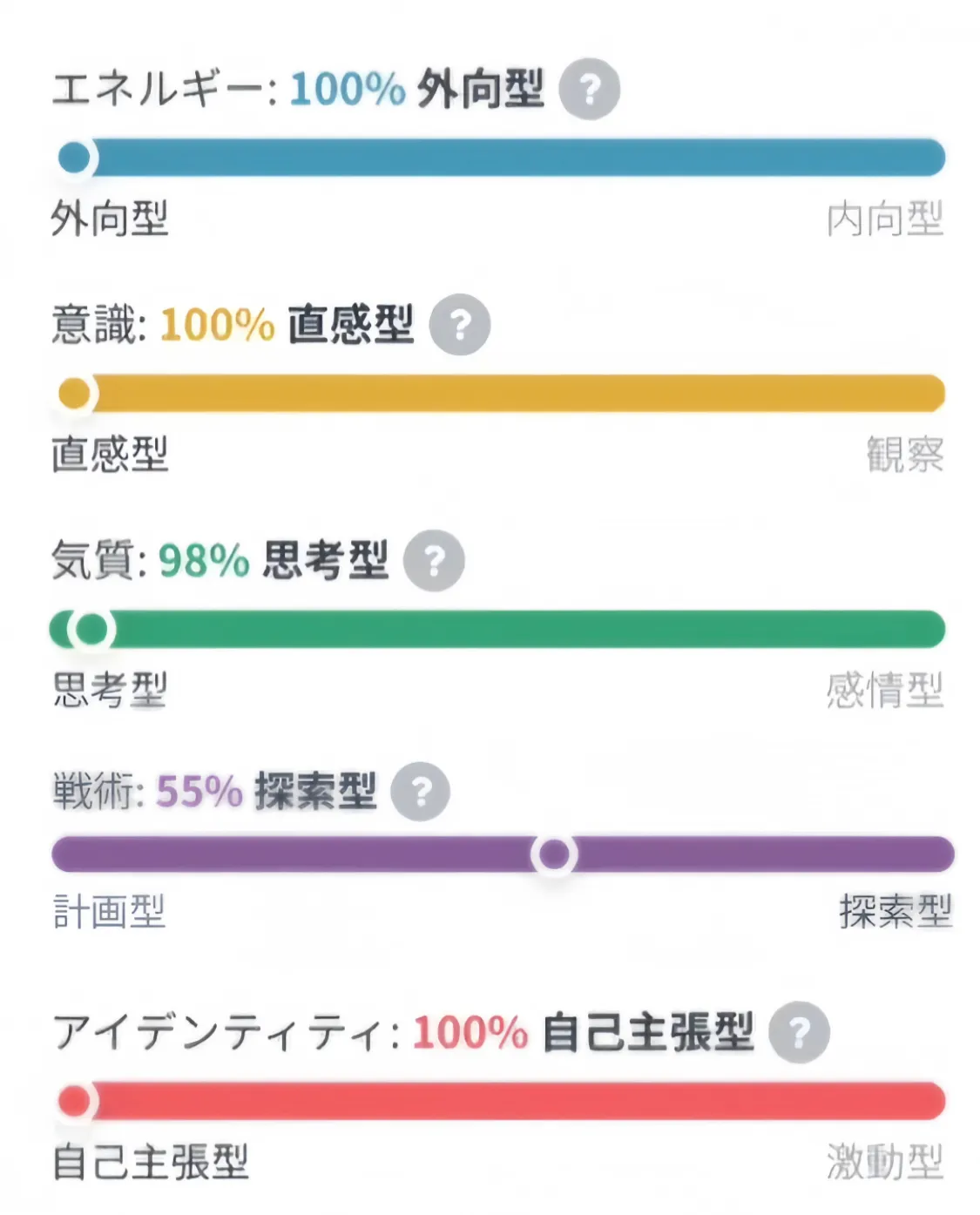The width and height of the screenshot is (980, 1215).
Task: Click the yellow 意識 slider handle
Action: (x=75, y=394)
